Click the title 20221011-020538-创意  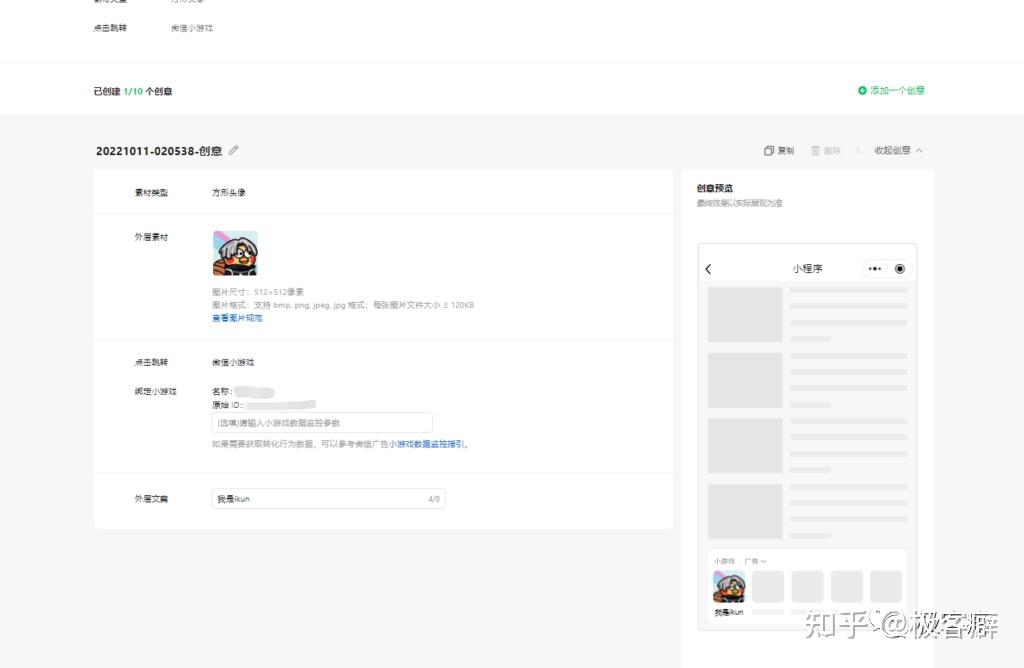click(159, 151)
